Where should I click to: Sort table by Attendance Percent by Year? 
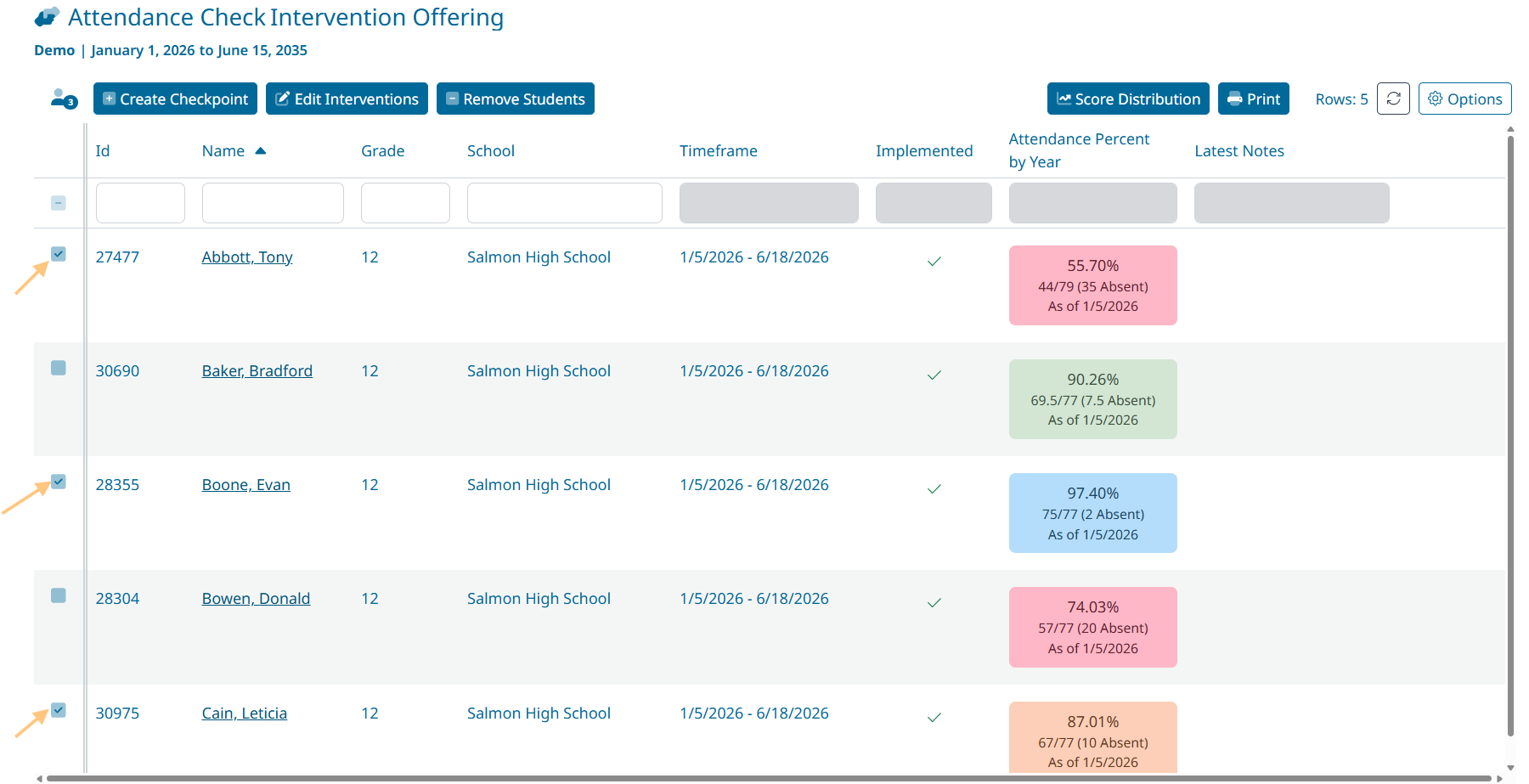point(1078,150)
